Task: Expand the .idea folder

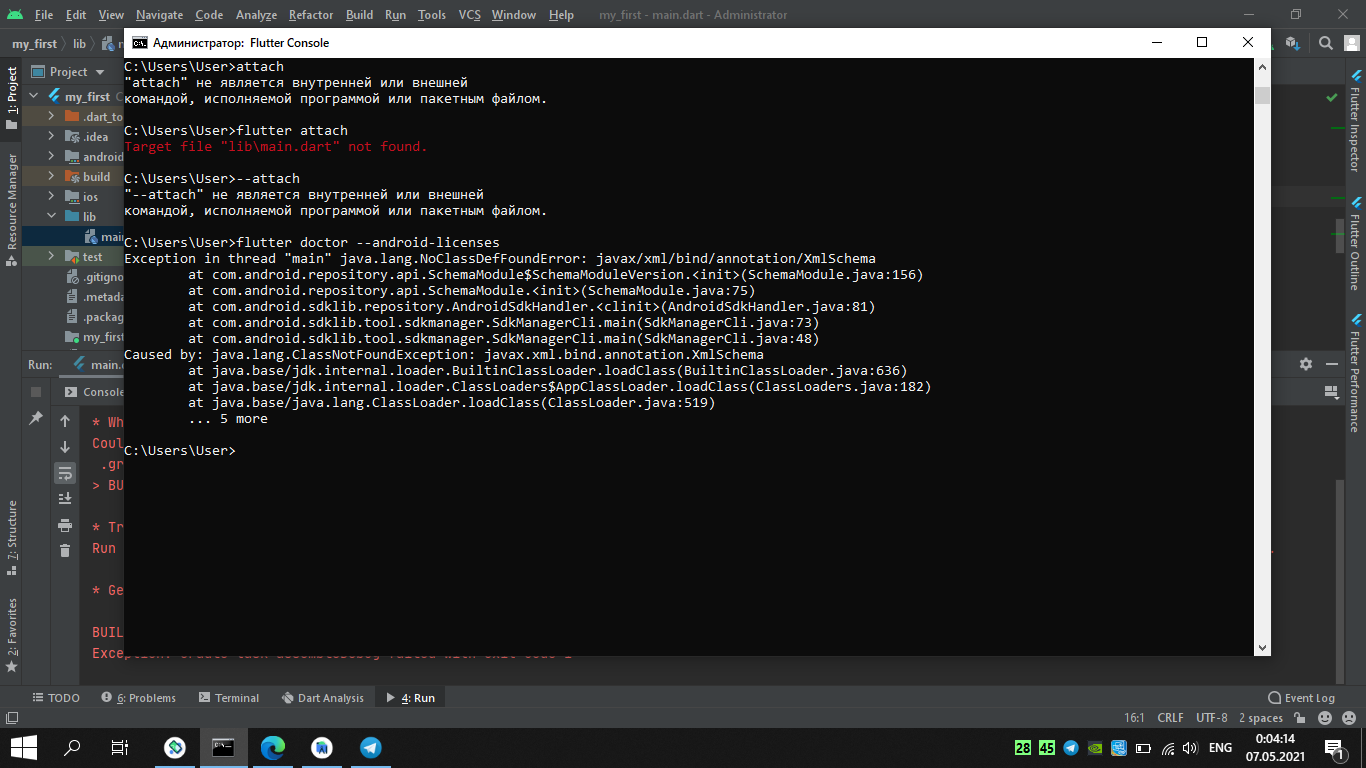Action: pyautogui.click(x=51, y=137)
